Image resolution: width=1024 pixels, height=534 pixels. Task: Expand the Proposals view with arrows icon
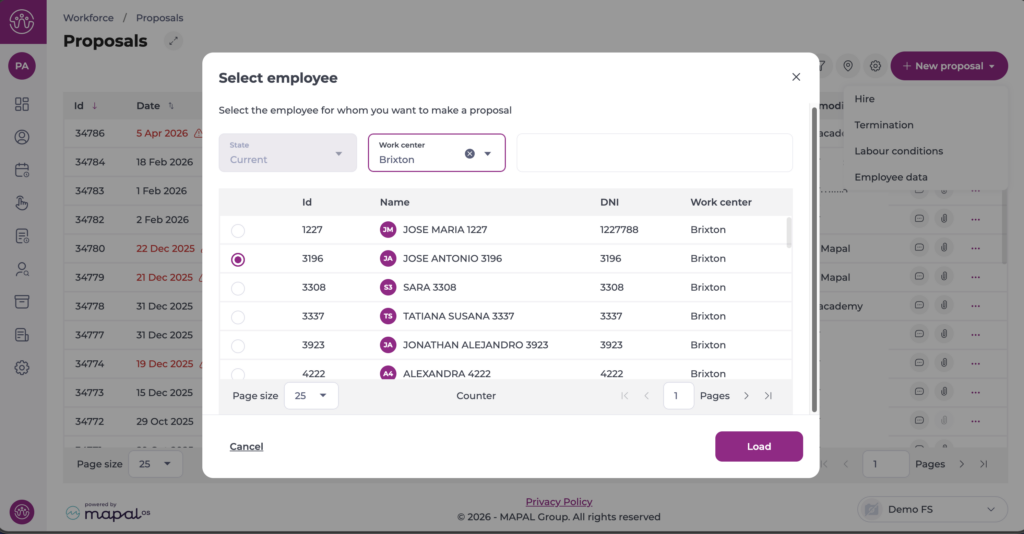[x=174, y=41]
